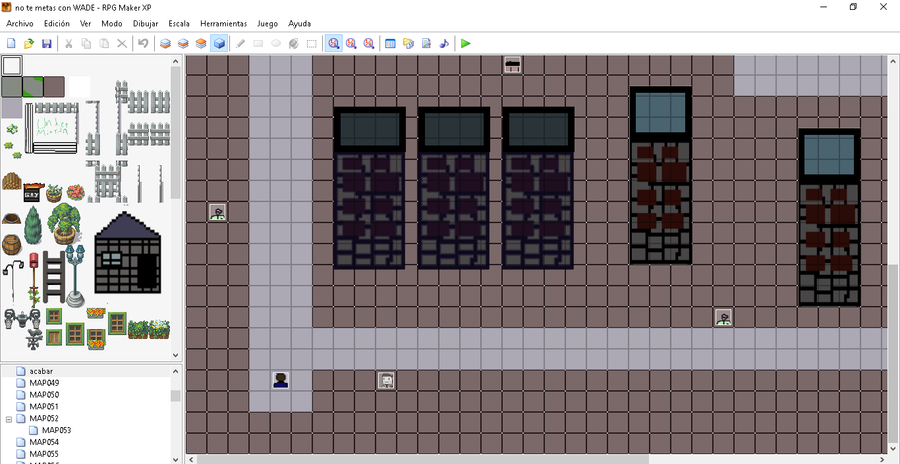Open the Script Editor

(426, 43)
